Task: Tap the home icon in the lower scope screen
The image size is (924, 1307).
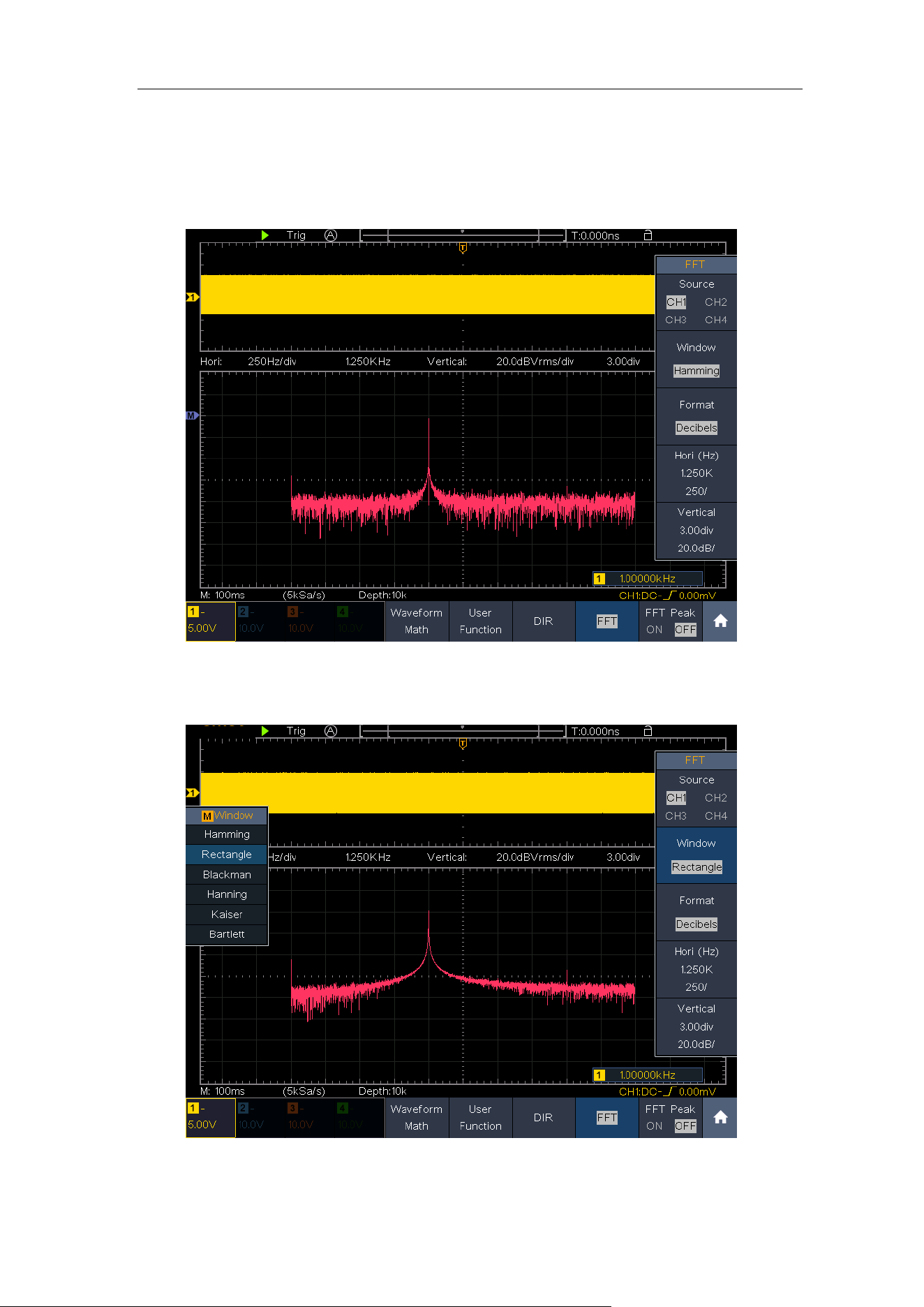Action: point(720,1118)
